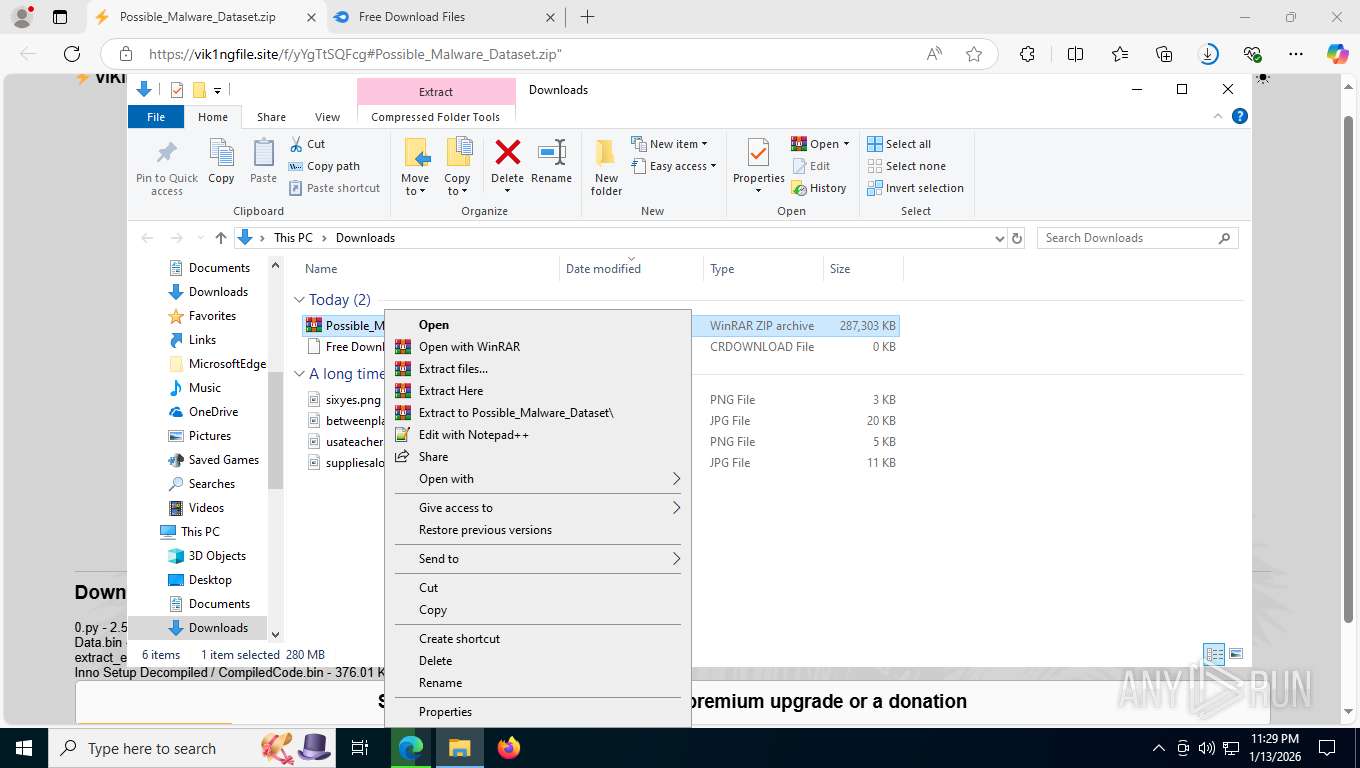This screenshot has width=1360, height=768.
Task: Open the address bar history dropdown
Action: pos(1000,238)
